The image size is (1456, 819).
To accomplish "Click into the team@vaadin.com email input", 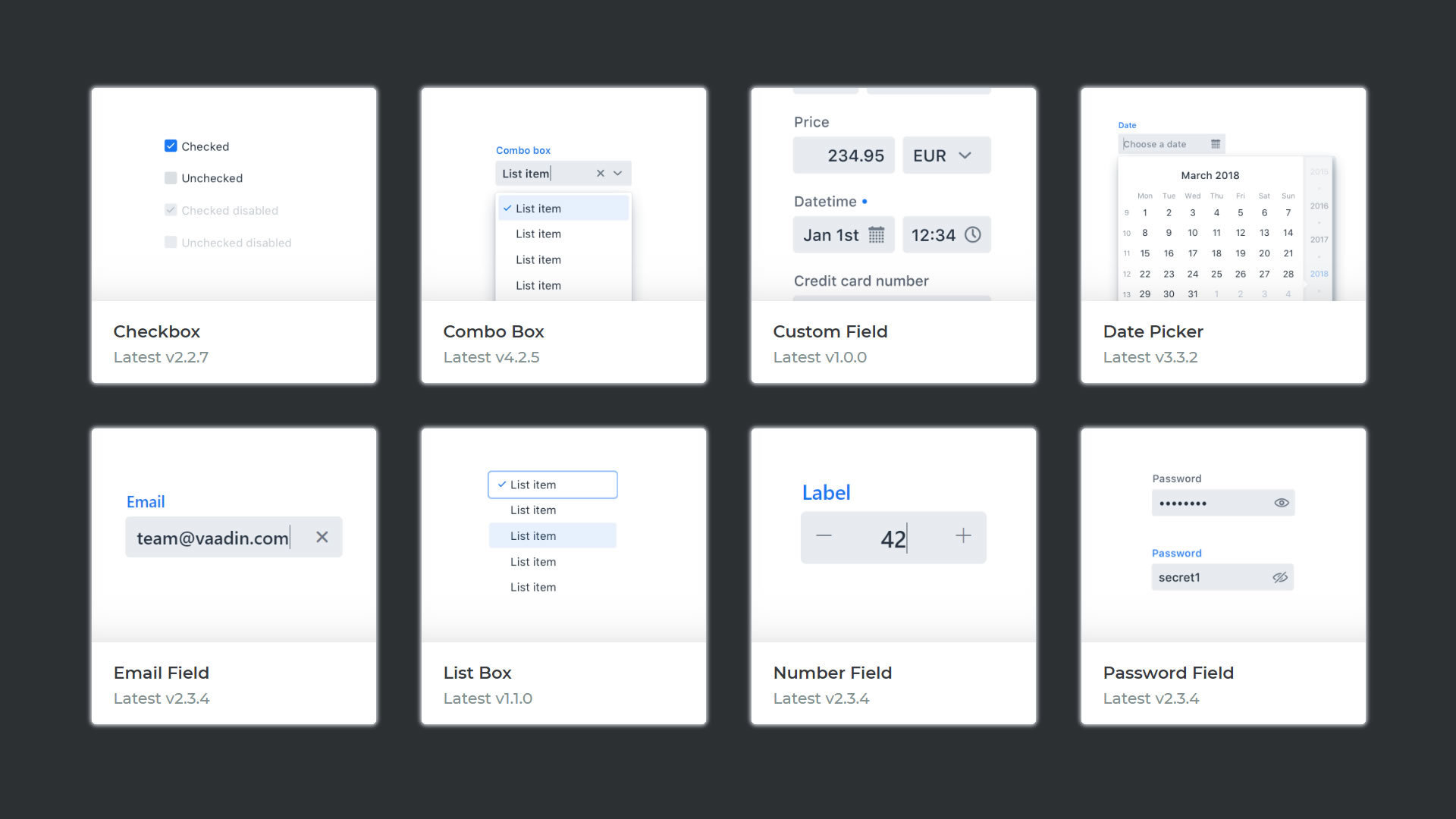I will coord(212,538).
